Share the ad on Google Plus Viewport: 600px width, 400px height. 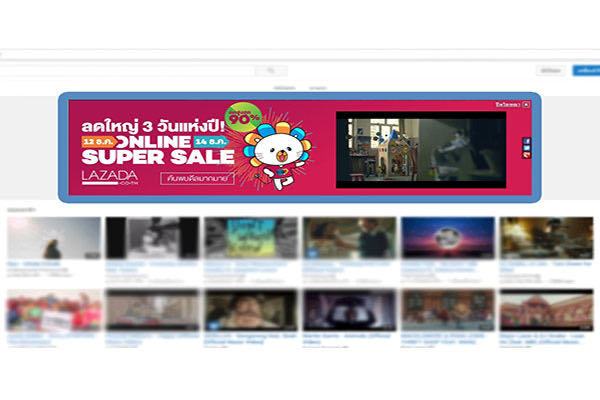click(527, 155)
